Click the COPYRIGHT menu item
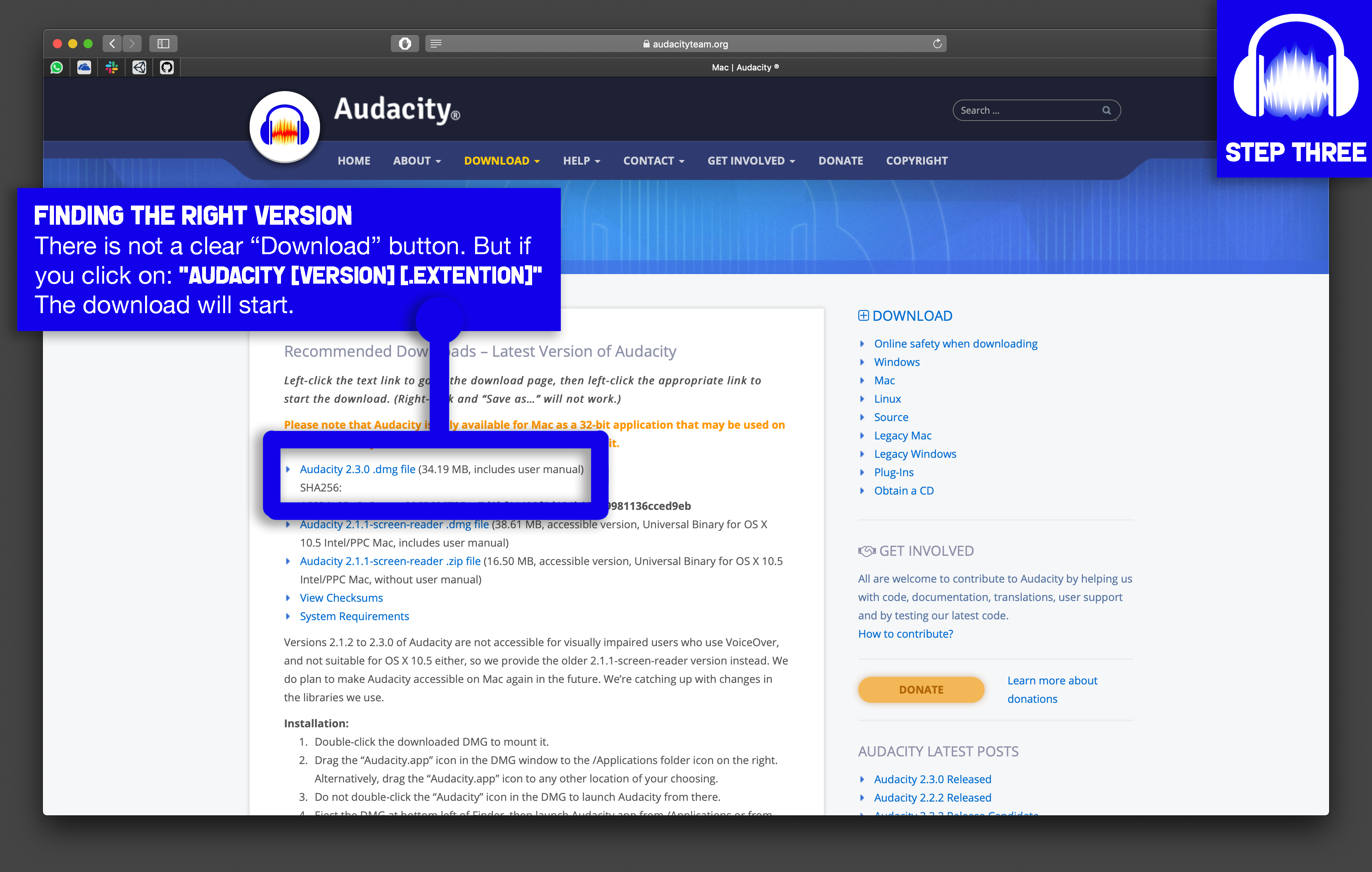The image size is (1372, 872). (916, 160)
